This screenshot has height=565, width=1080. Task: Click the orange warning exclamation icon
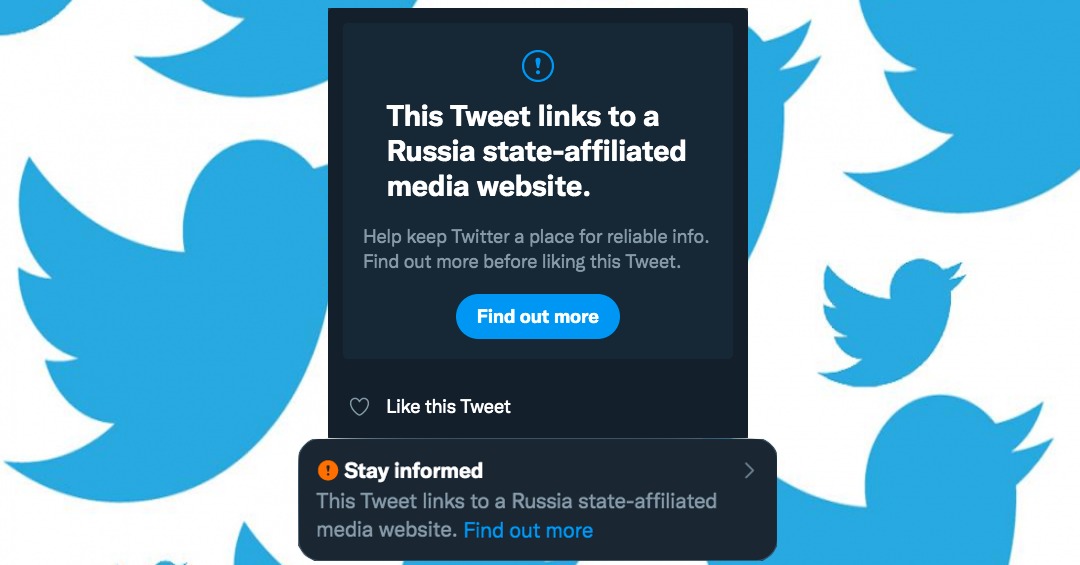(328, 470)
